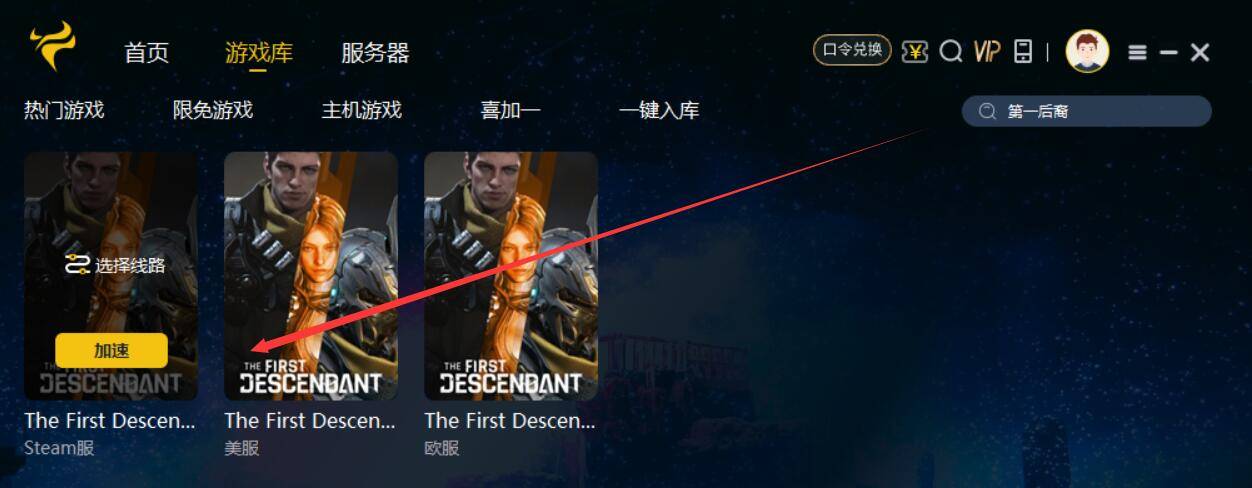This screenshot has width=1252, height=488.
Task: Open the 首页 tab
Action: pos(147,53)
